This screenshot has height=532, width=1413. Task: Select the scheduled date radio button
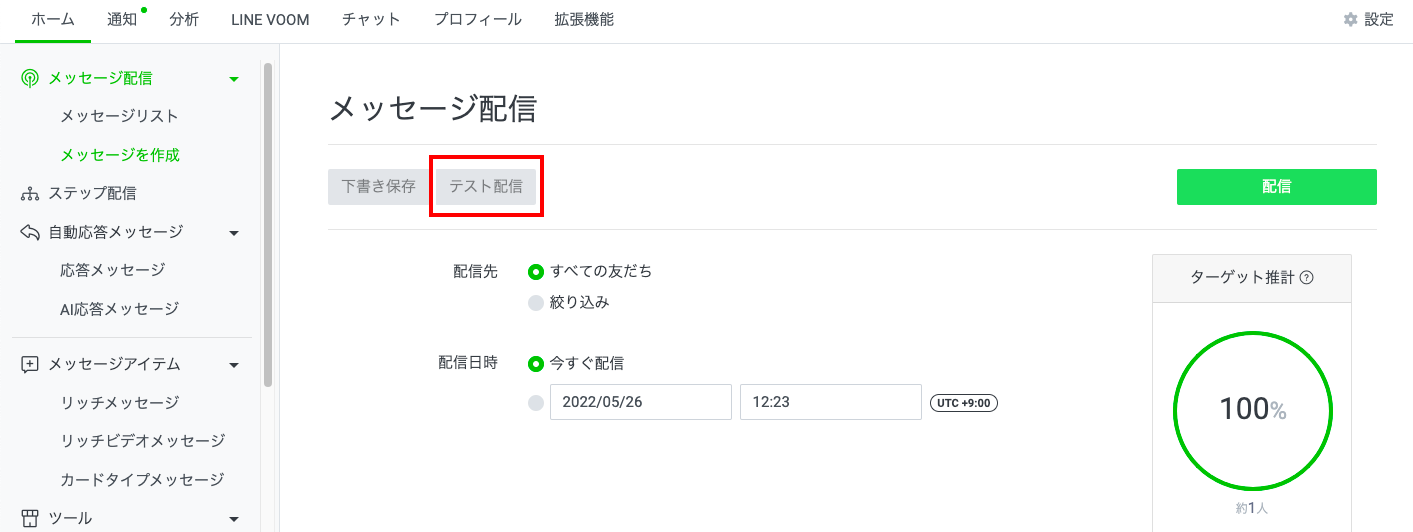coord(536,402)
